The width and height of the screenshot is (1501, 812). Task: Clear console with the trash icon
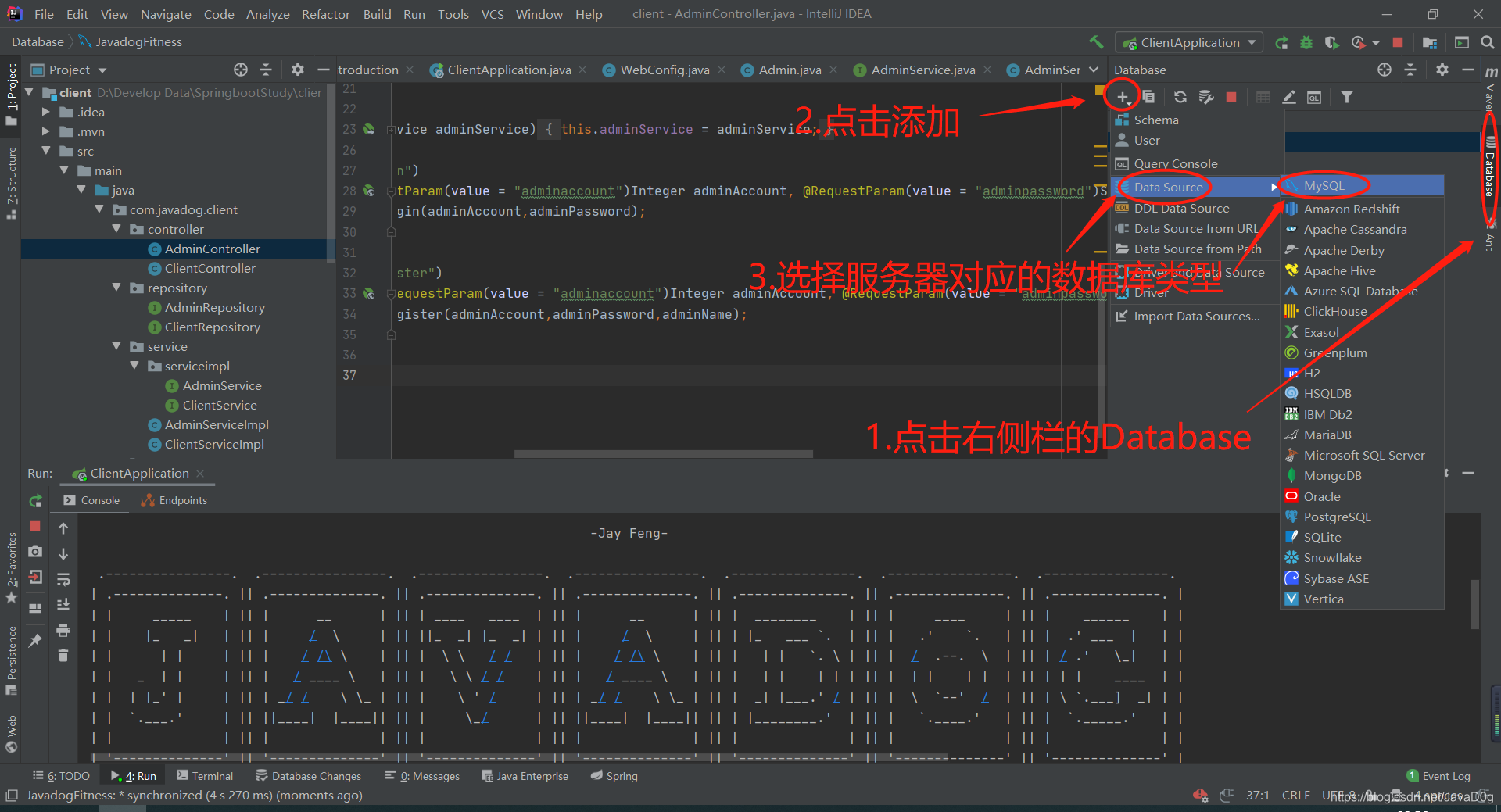click(x=63, y=655)
